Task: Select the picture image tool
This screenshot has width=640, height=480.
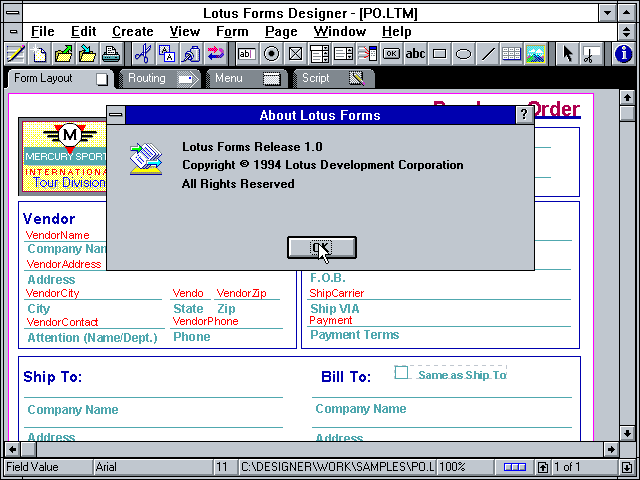Action: tap(536, 54)
